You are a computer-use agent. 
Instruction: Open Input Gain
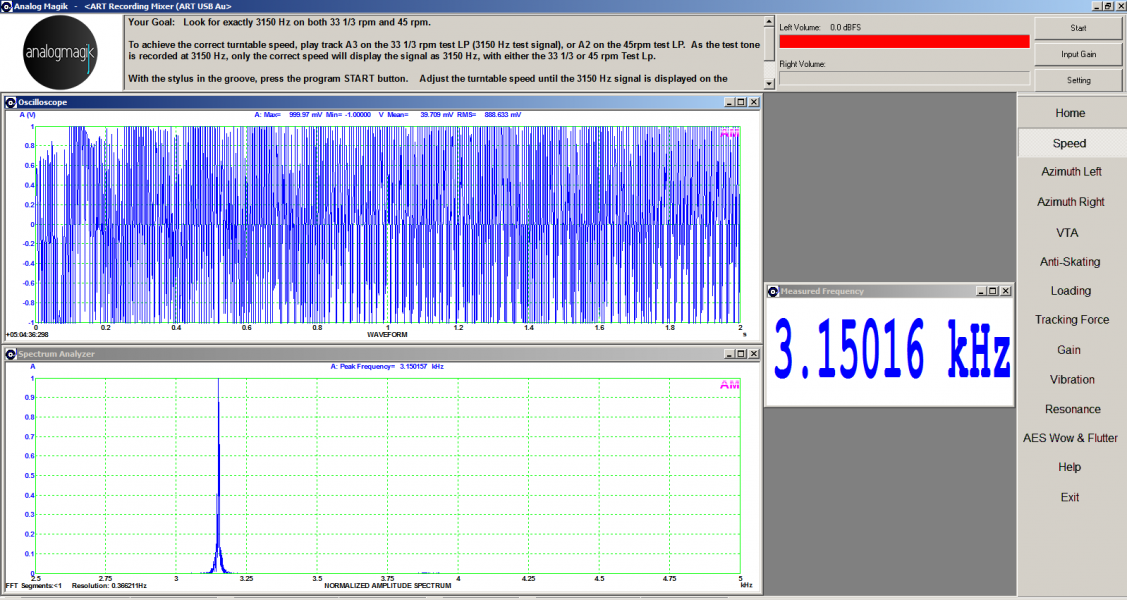tap(1079, 55)
